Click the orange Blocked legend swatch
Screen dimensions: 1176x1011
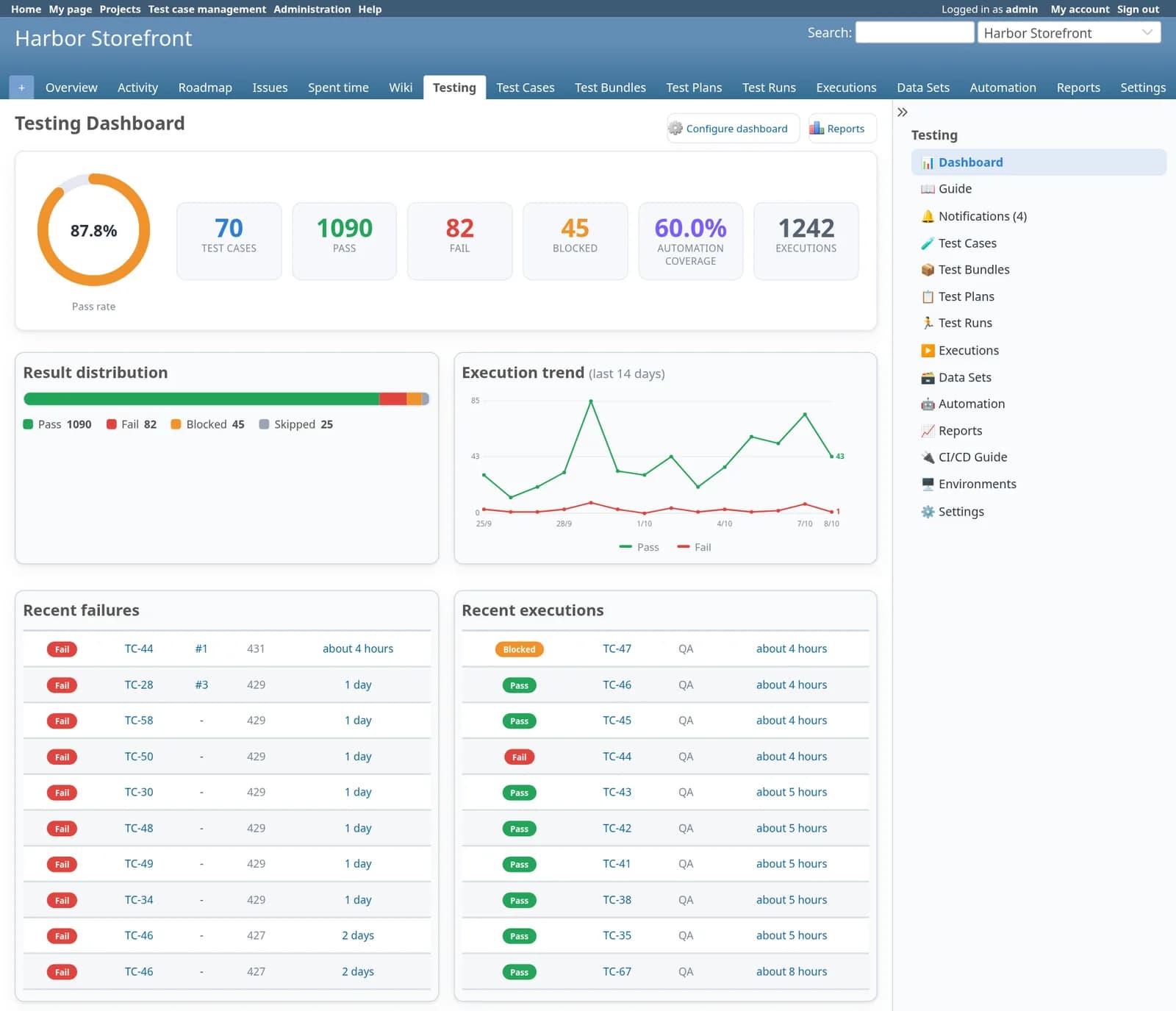click(176, 424)
